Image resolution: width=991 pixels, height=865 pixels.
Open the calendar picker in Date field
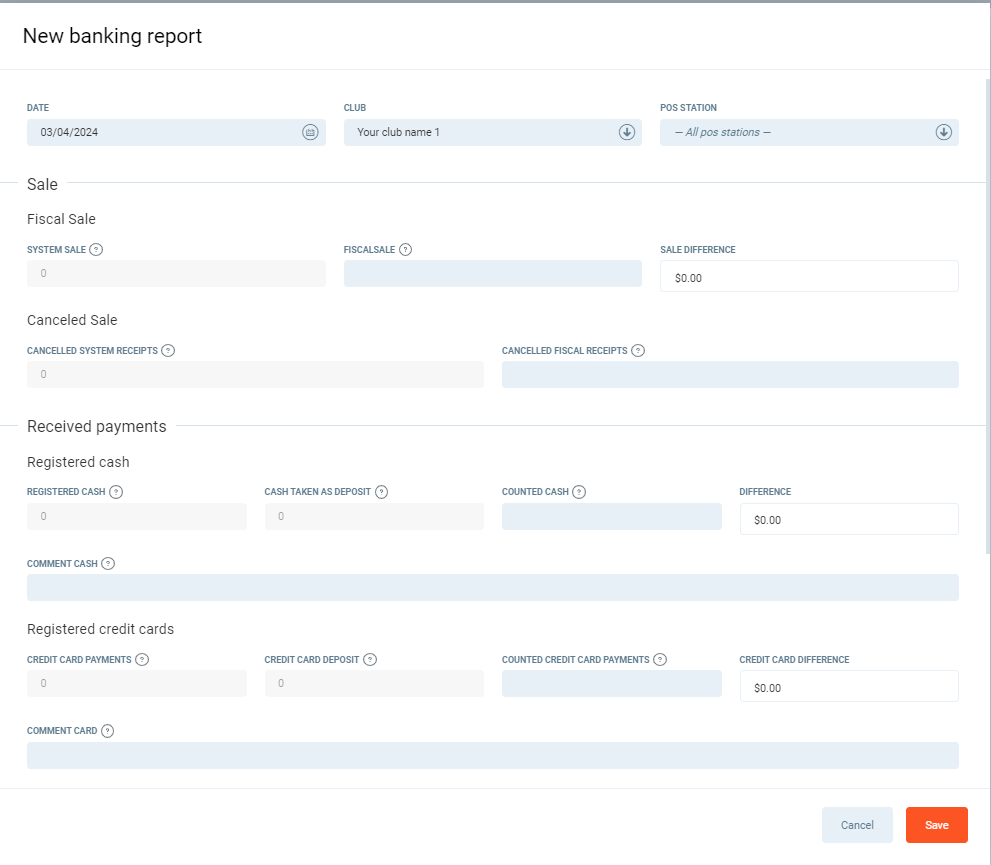point(310,132)
